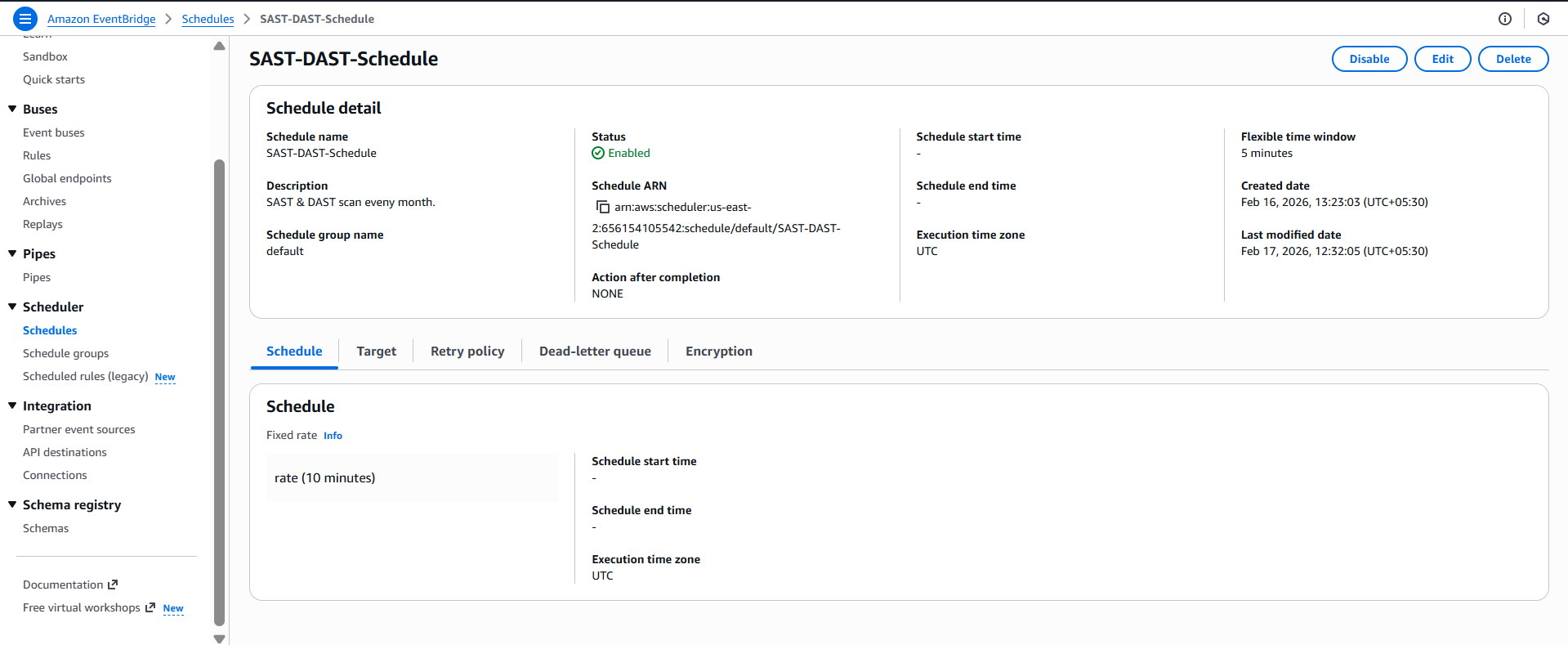Click the Last modified date value Feb 17, 2026
Image resolution: width=1568 pixels, height=645 pixels.
[x=1334, y=251]
